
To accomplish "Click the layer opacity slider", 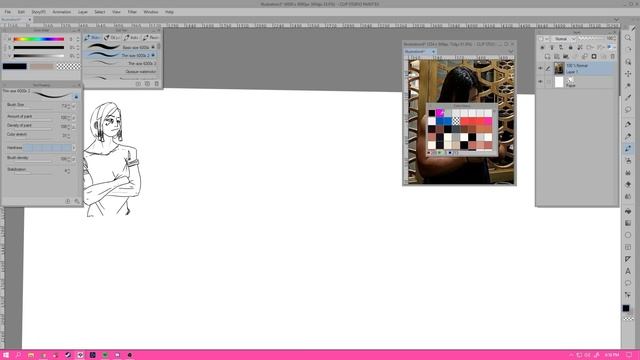I will coord(591,38).
